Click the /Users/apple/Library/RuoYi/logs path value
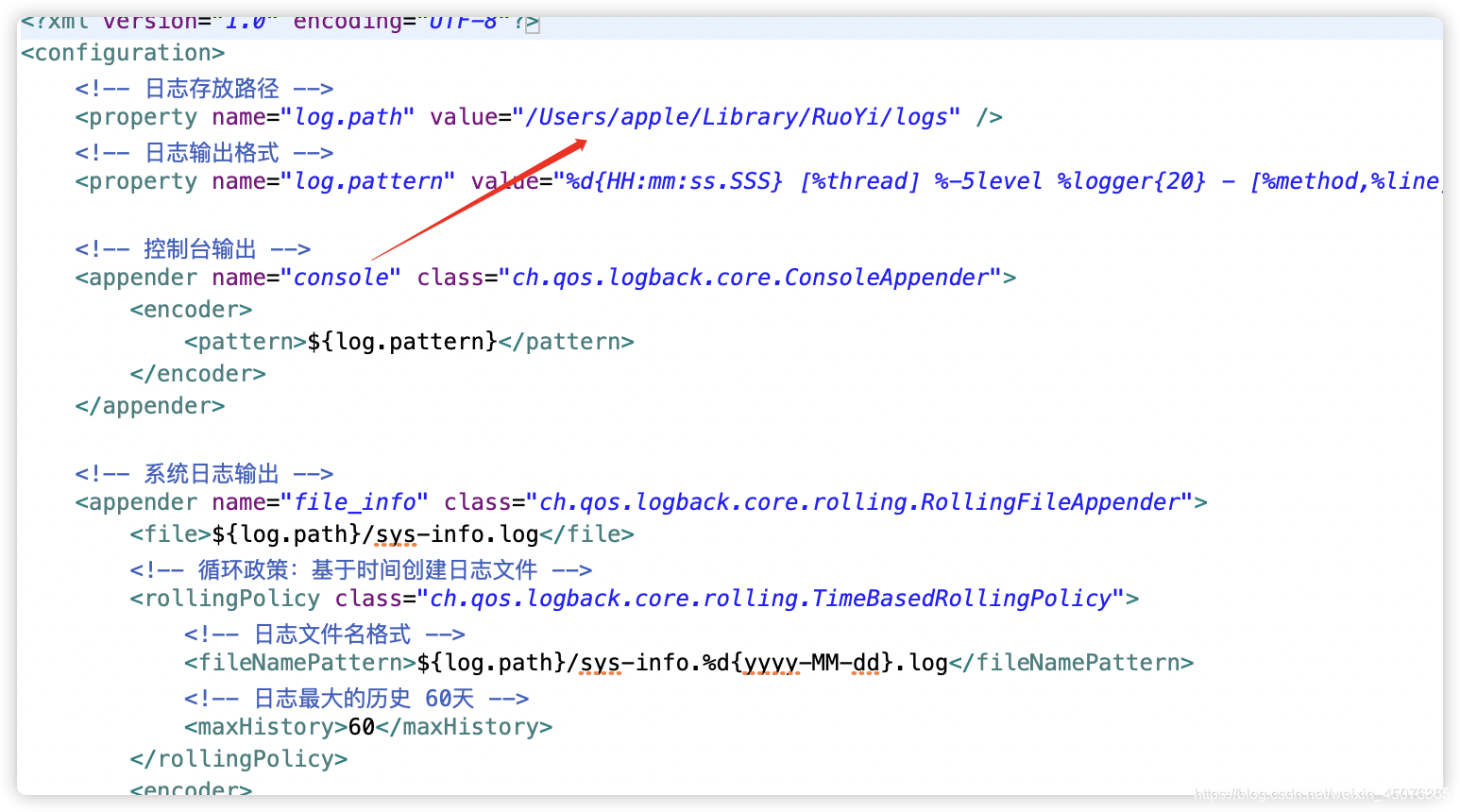Viewport: 1460px width, 812px height. click(x=742, y=117)
